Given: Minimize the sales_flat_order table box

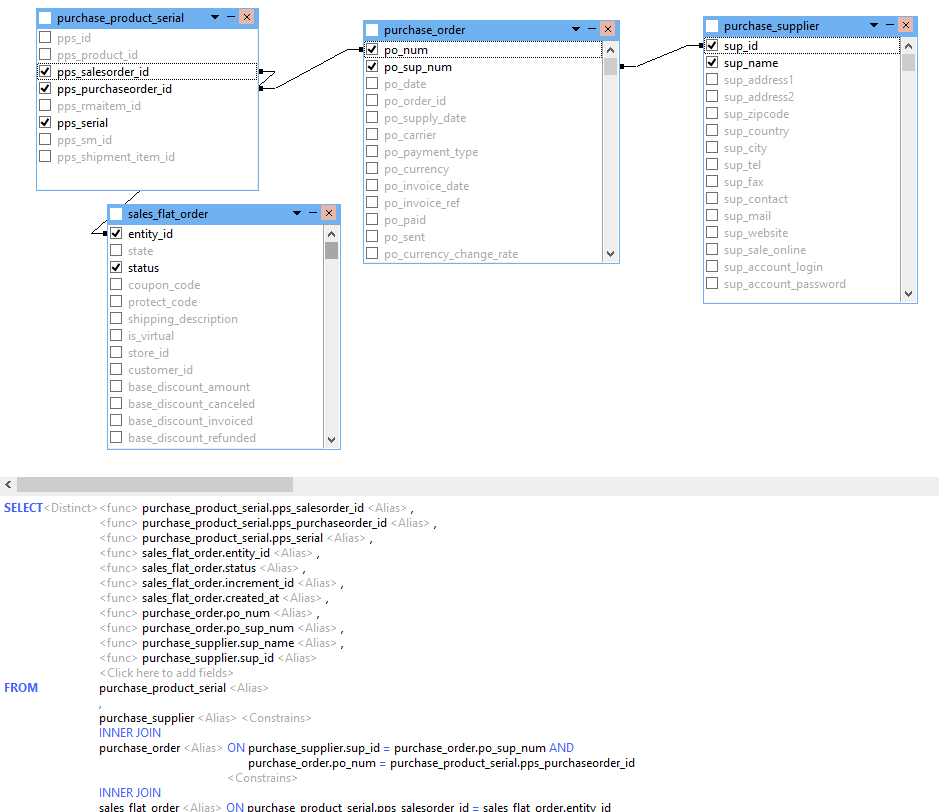Looking at the screenshot, I should point(313,213).
